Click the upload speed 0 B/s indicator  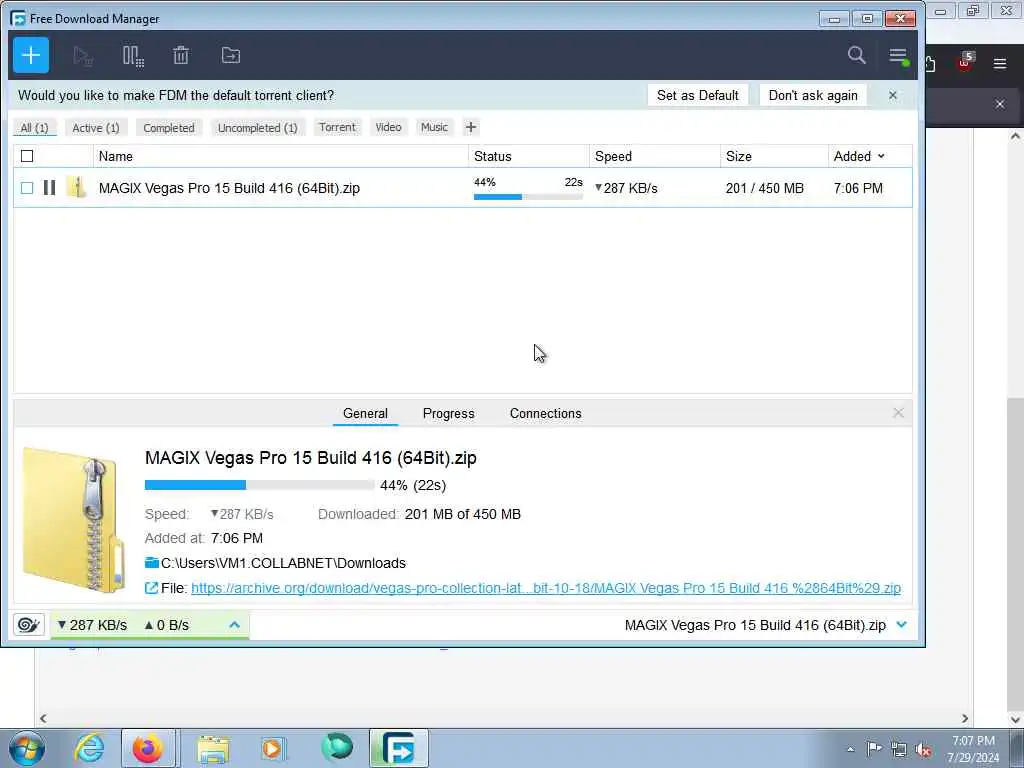coord(167,625)
